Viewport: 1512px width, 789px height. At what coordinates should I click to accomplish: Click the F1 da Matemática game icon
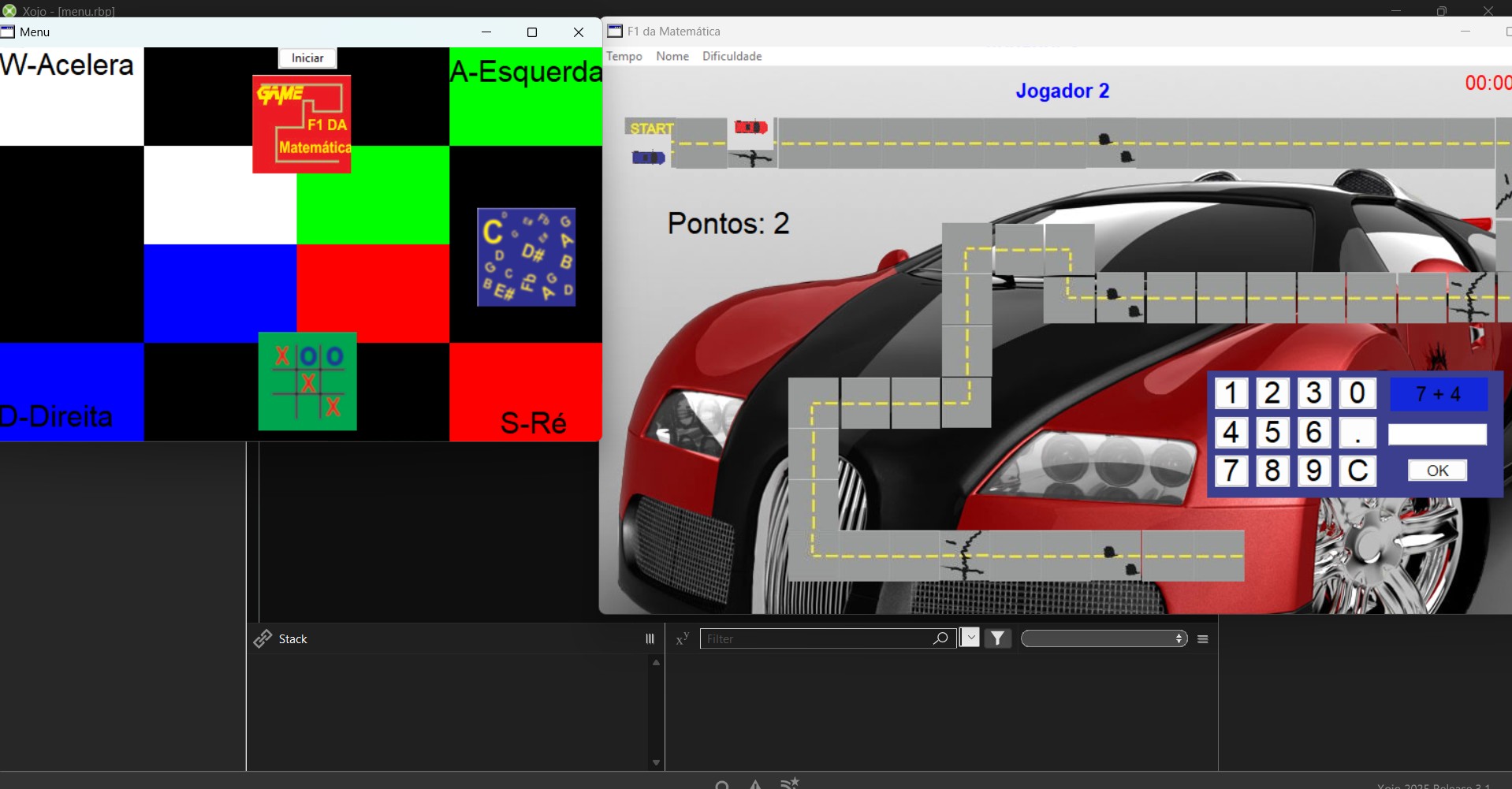(x=301, y=125)
